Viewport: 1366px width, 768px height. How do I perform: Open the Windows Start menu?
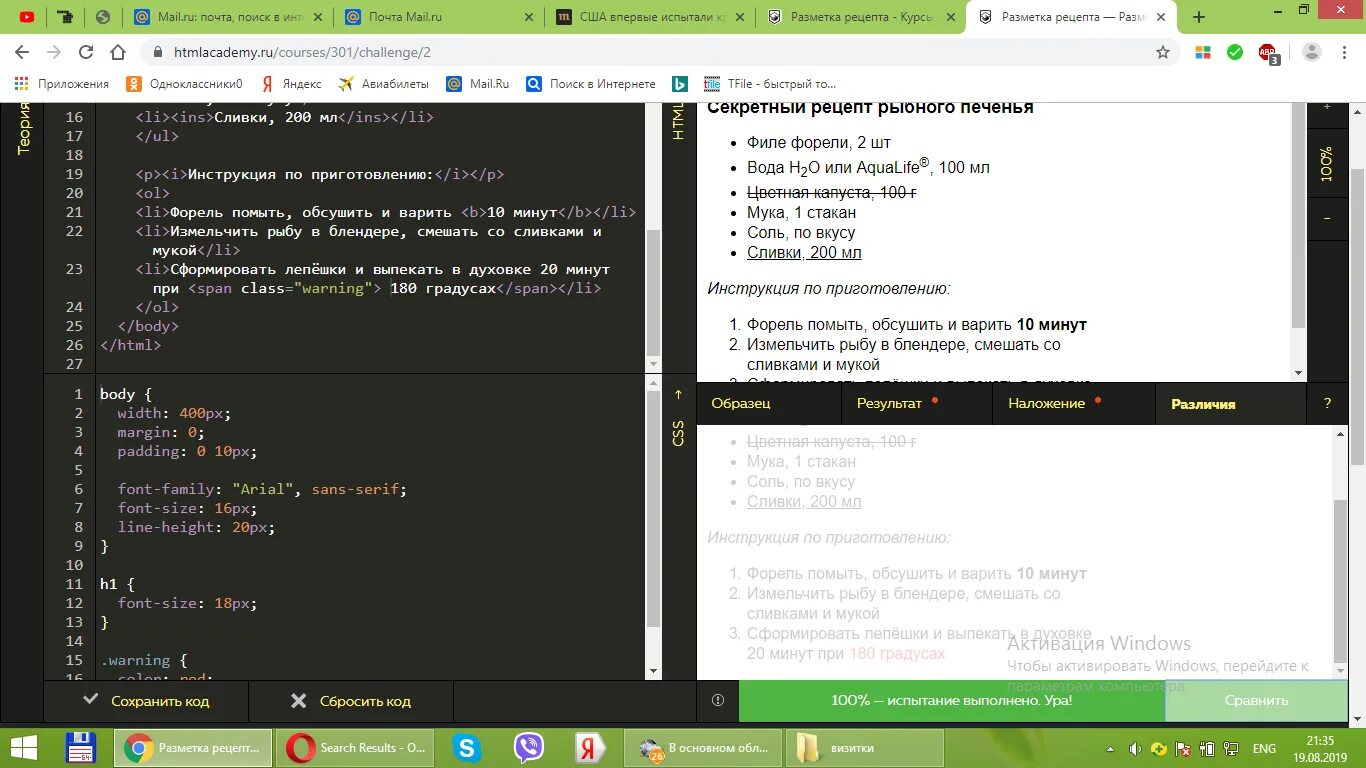tap(23, 748)
